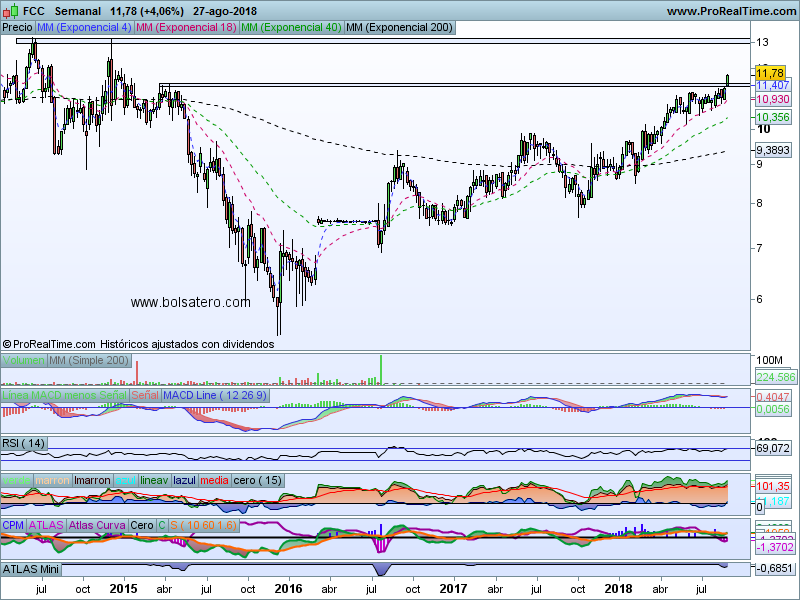Open MM (Exponencial 18) indicator label
Viewport: 800px width, 600px height.
coord(187,28)
